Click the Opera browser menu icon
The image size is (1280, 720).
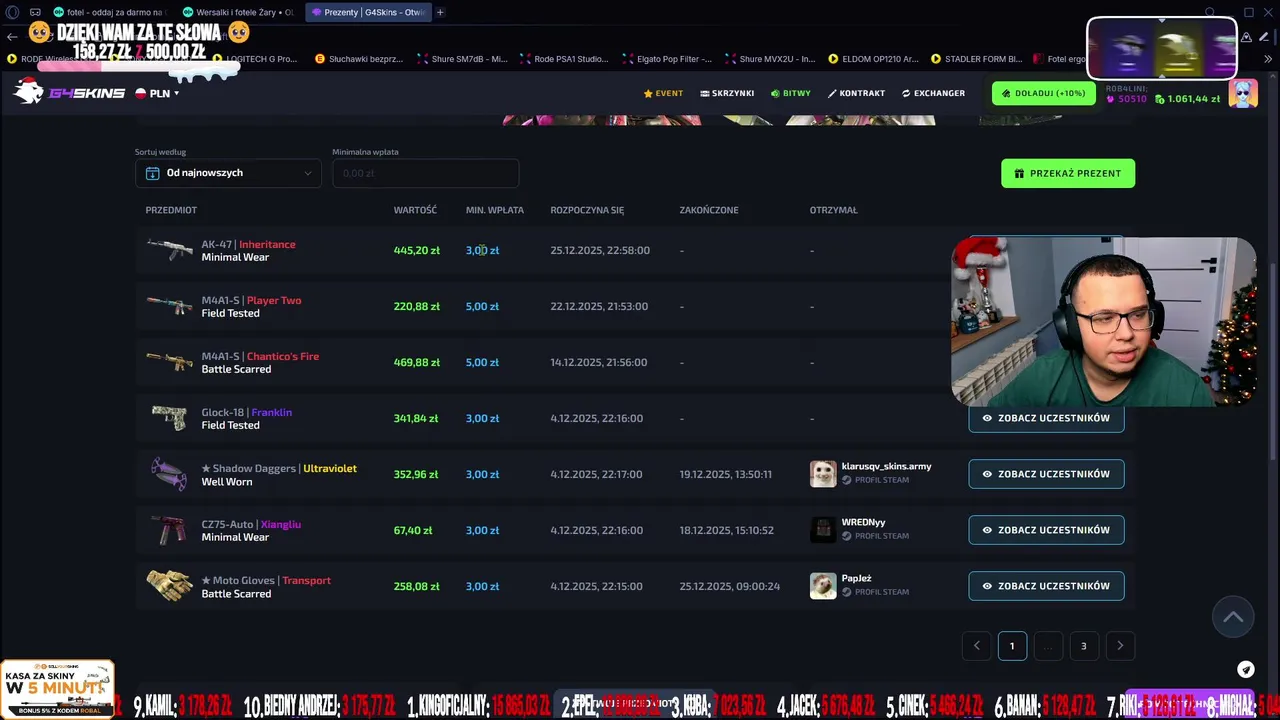tap(13, 12)
